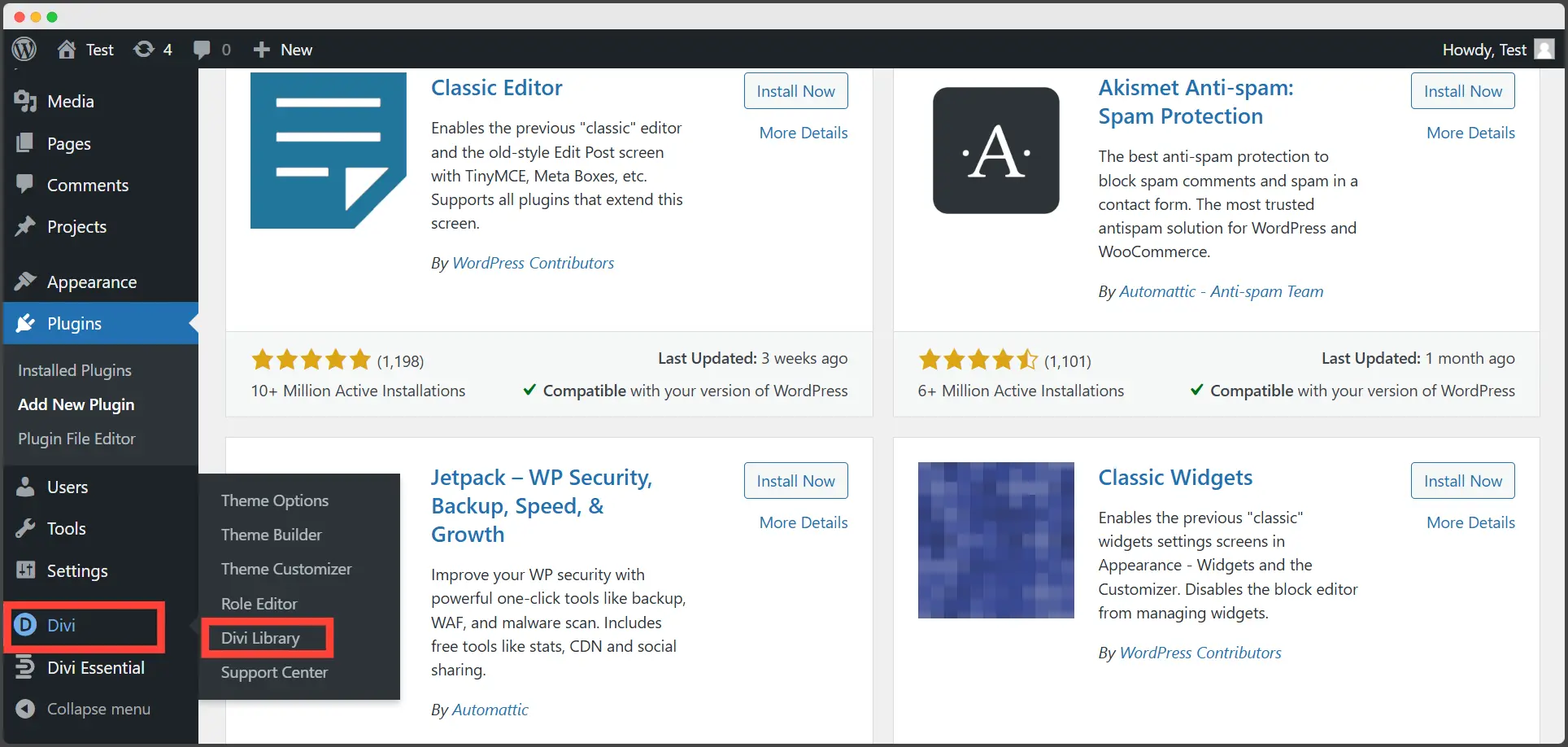Viewport: 1568px width, 747px height.
Task: View More Details for Classic Widgets
Action: tap(1470, 522)
